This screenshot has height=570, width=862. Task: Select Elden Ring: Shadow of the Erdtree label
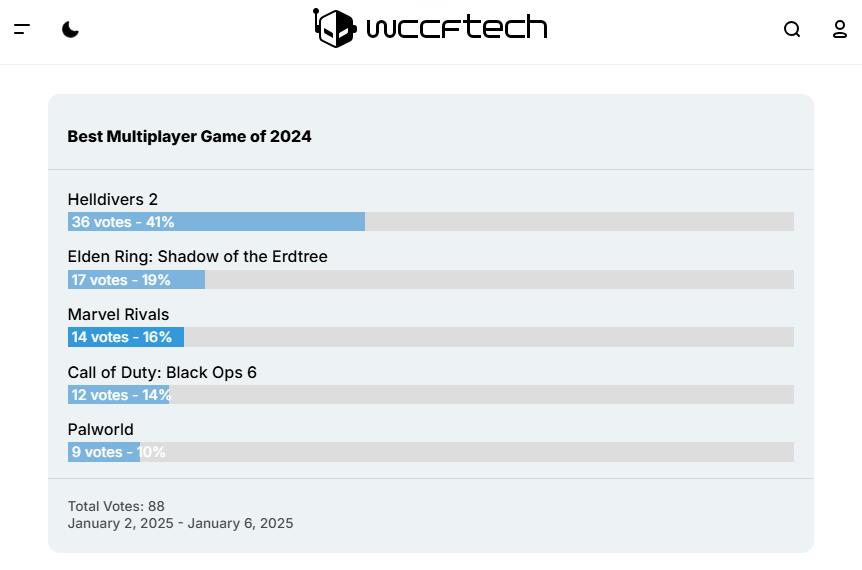[x=197, y=257]
